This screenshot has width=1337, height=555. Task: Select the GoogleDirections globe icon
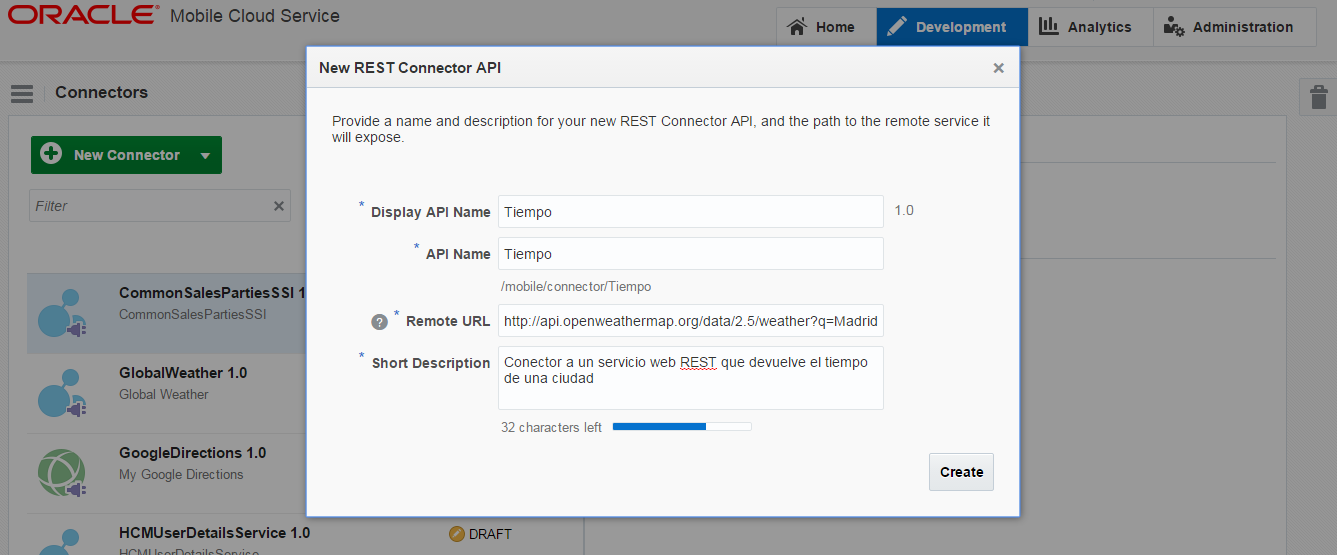coord(64,473)
